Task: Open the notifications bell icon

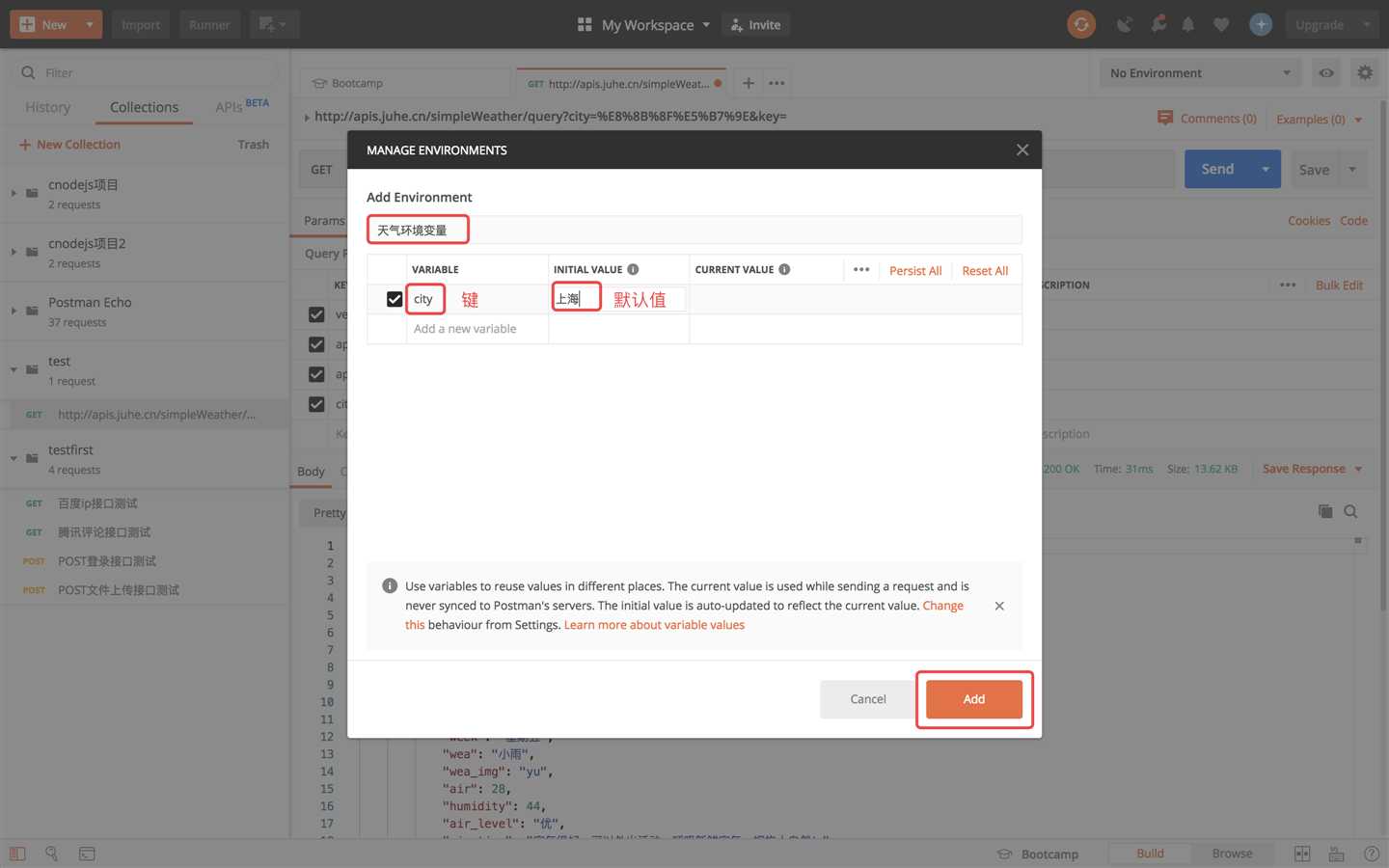Action: point(1188,24)
